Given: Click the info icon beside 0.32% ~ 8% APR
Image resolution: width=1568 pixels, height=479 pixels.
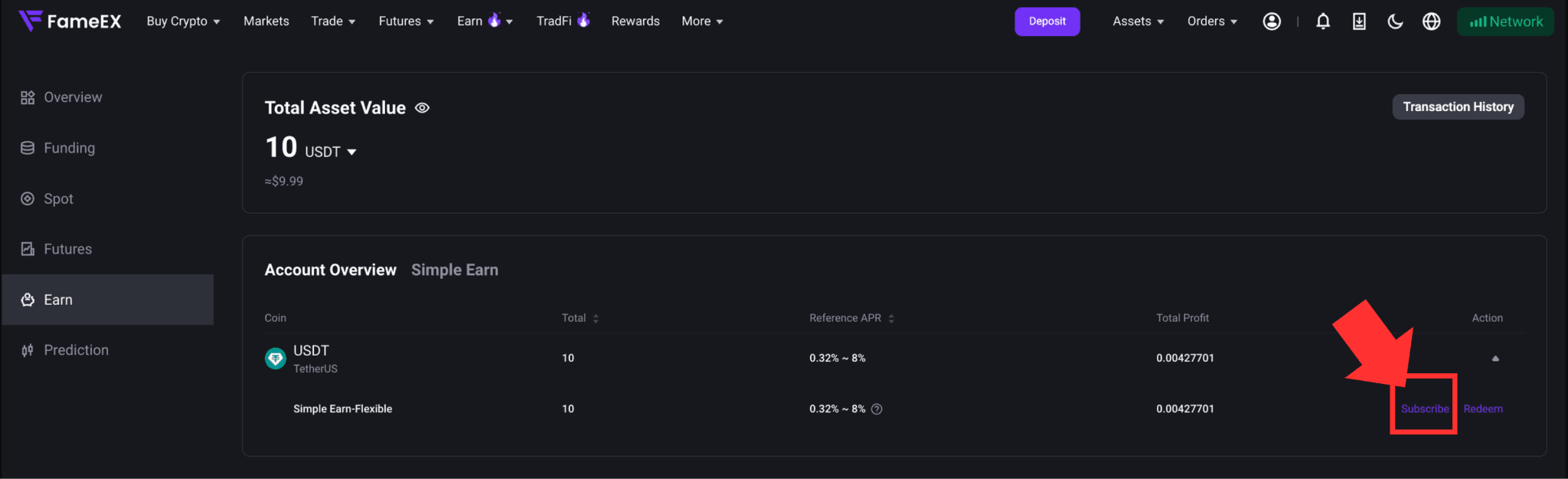Looking at the screenshot, I should pyautogui.click(x=877, y=409).
